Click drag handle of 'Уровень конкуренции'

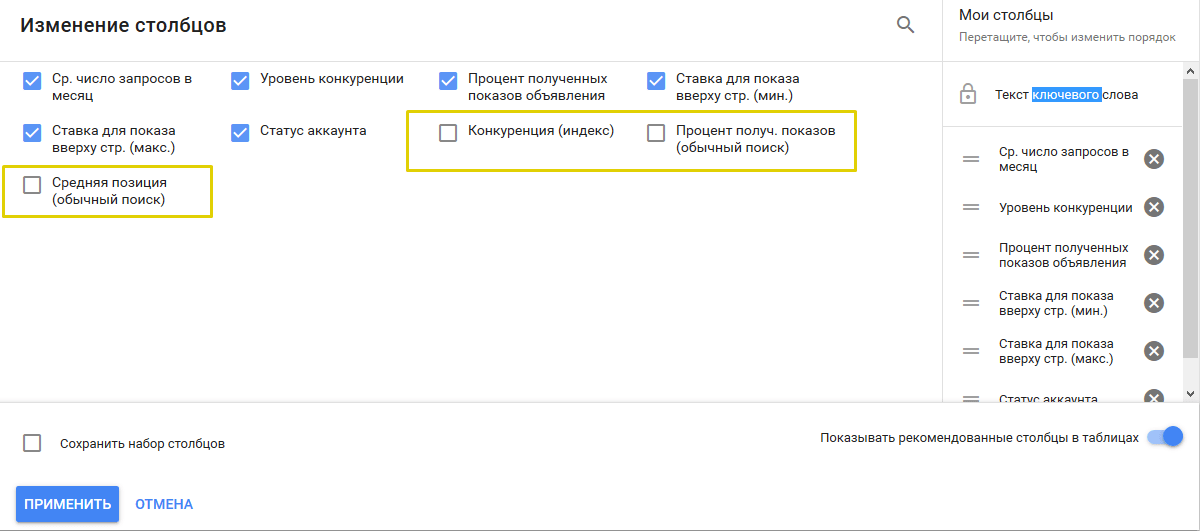point(970,207)
